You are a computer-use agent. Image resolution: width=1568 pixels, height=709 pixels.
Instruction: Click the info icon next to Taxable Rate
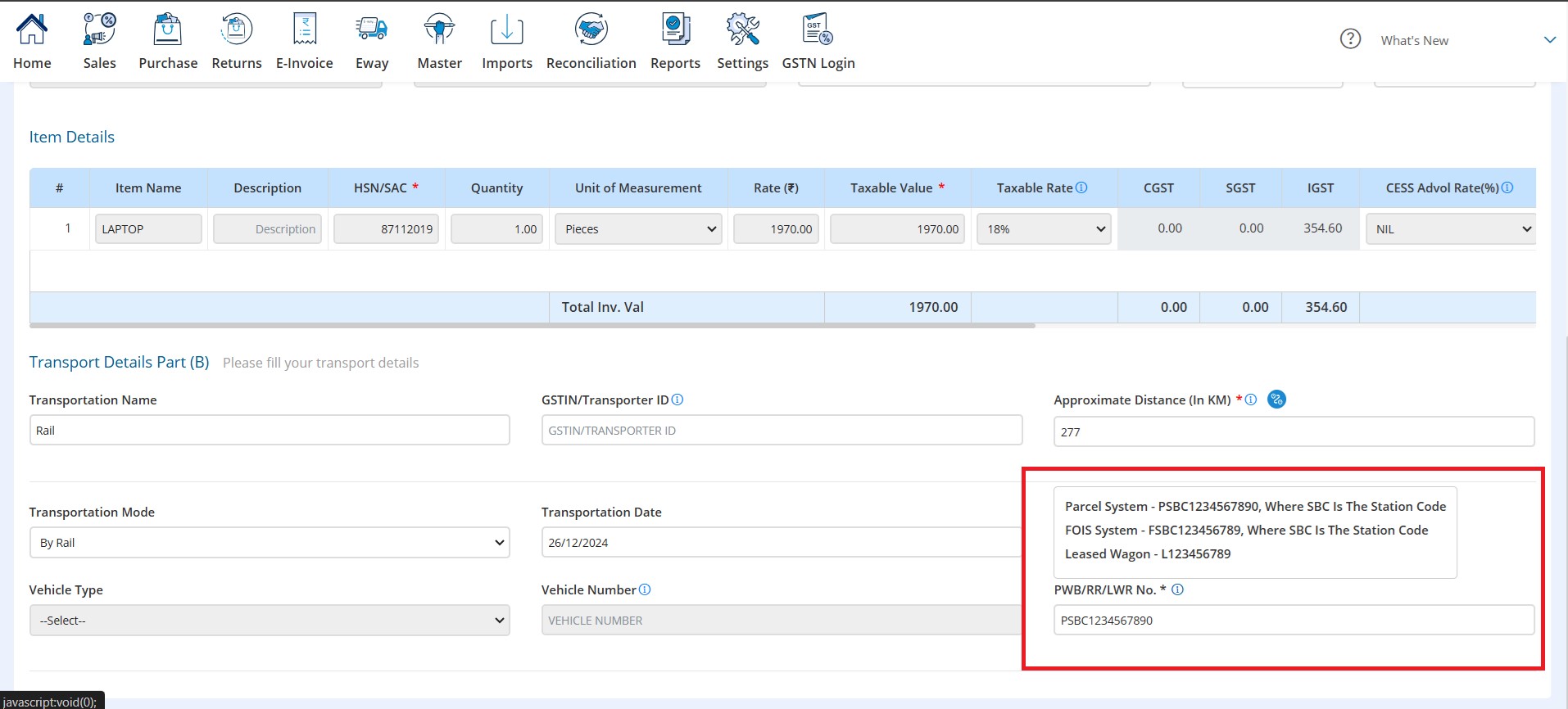[x=1081, y=187]
